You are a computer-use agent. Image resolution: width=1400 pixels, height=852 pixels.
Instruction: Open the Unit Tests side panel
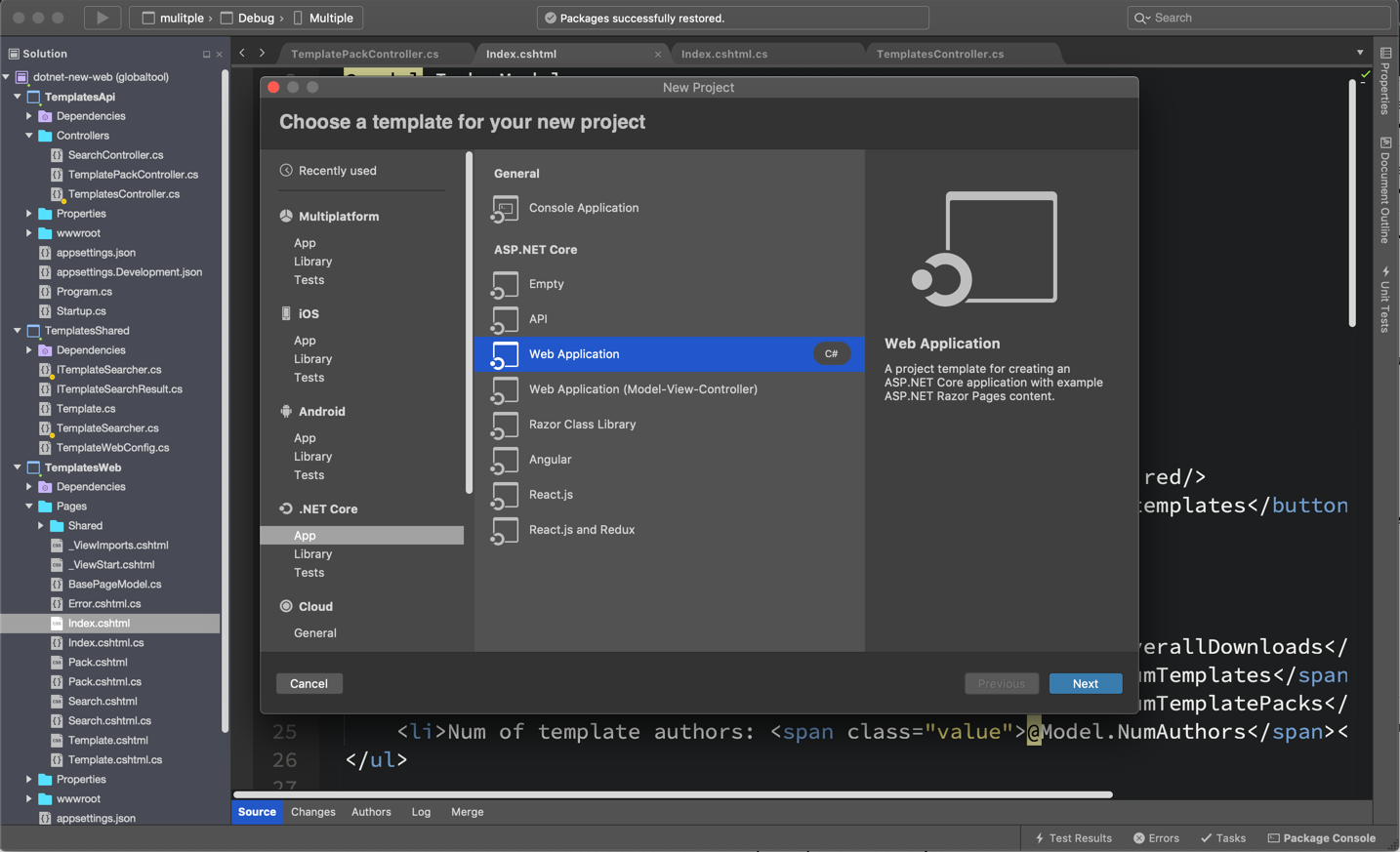1385,300
